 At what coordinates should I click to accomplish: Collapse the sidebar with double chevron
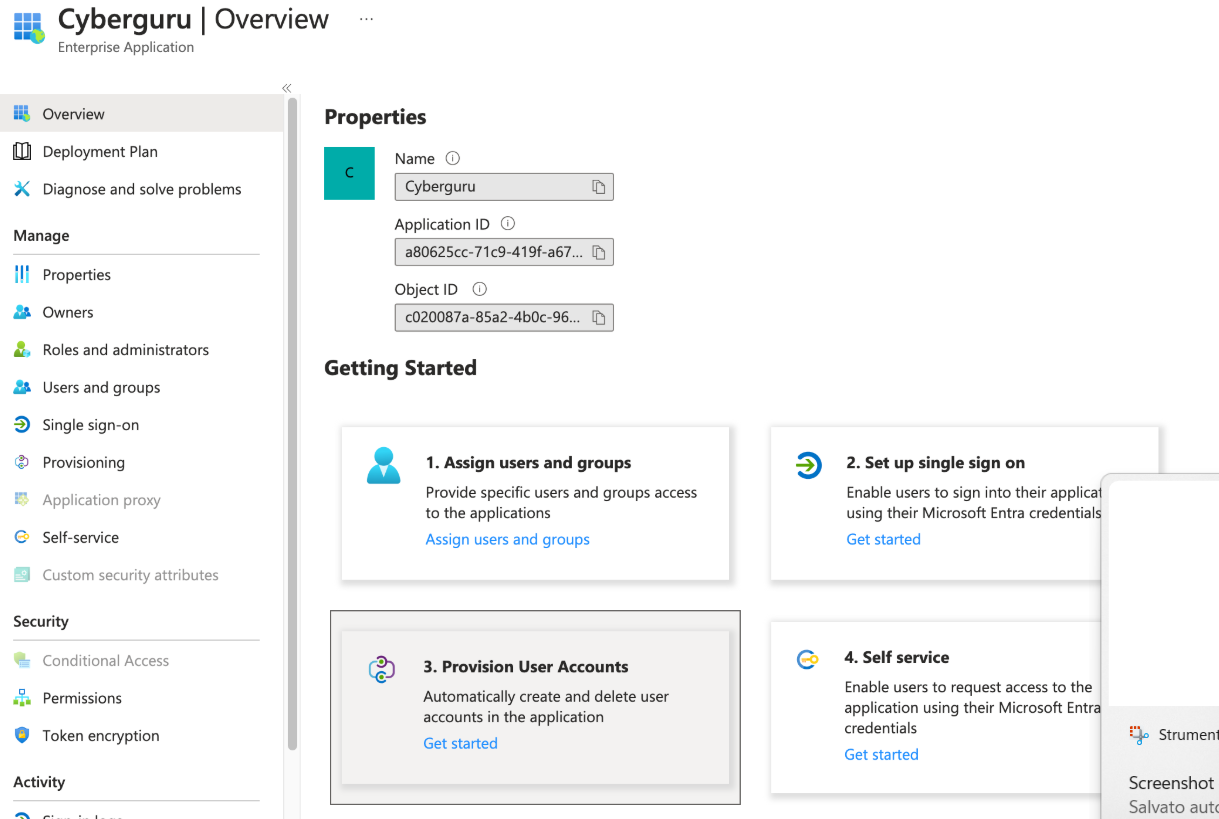pyautogui.click(x=287, y=88)
